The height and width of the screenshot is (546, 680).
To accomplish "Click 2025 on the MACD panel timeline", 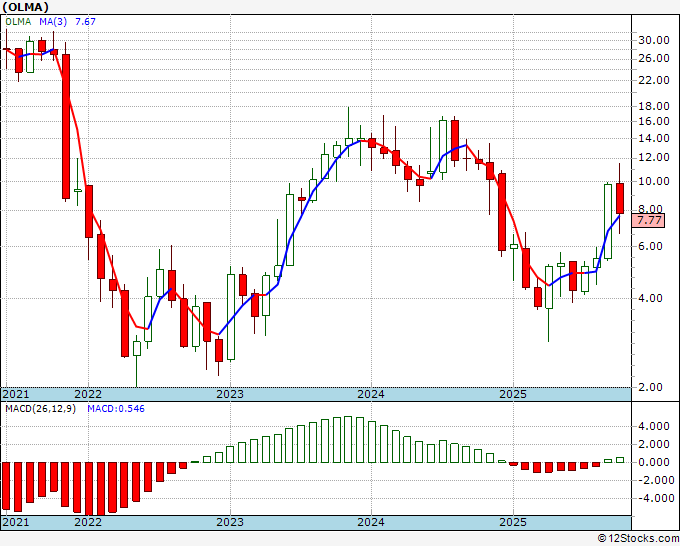I will click(513, 522).
